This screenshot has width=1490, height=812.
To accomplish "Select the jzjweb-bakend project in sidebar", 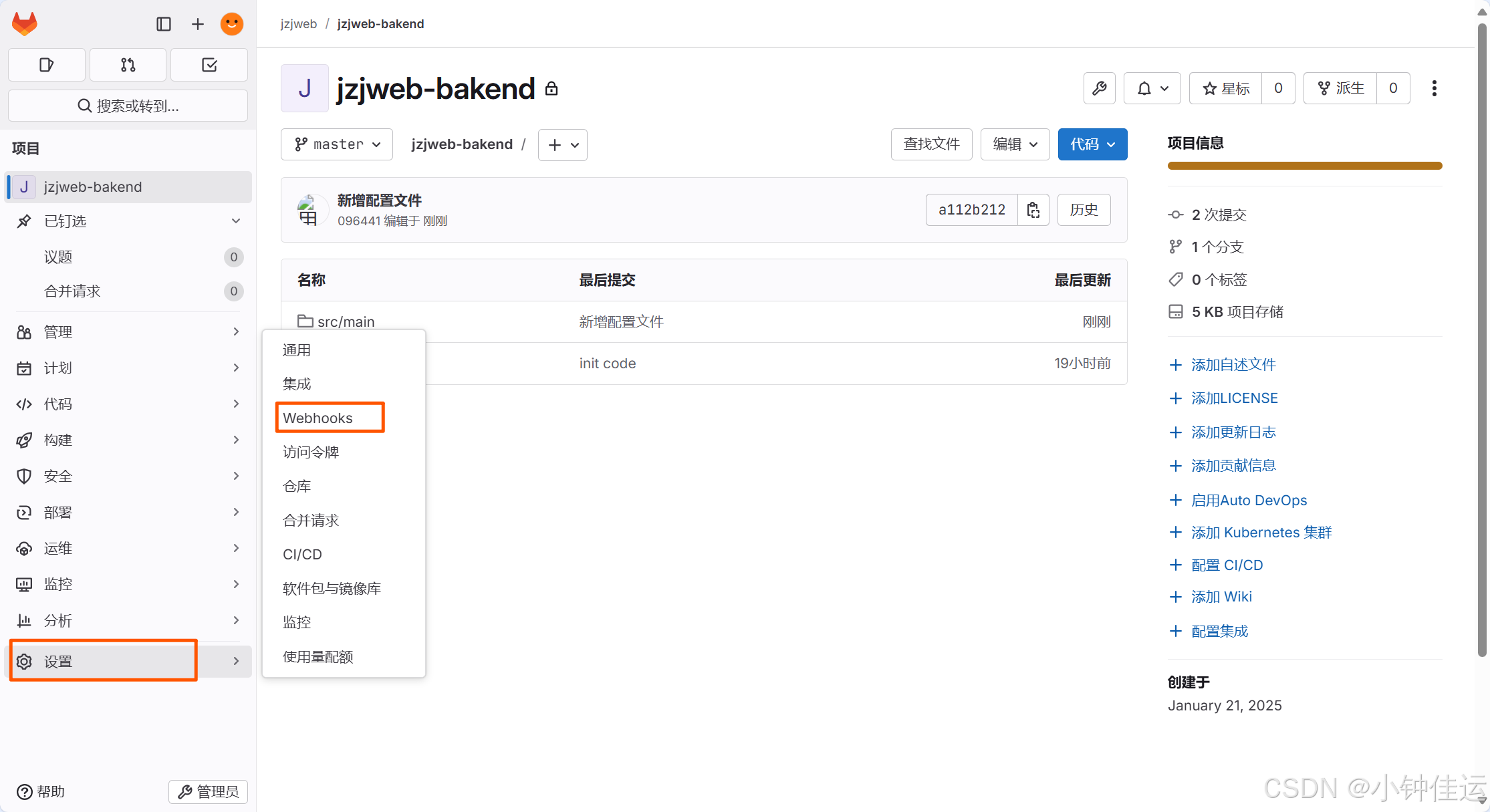I will click(x=129, y=186).
